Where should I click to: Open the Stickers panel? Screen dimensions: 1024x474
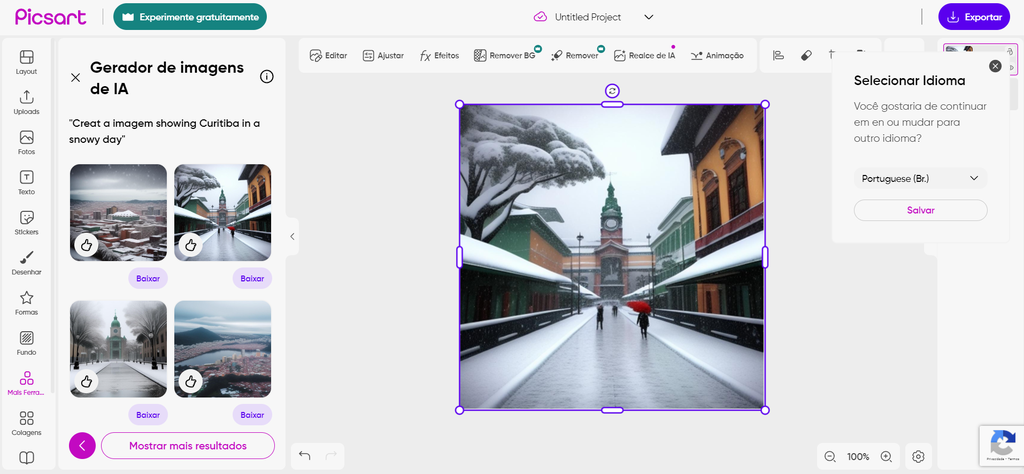pos(26,222)
